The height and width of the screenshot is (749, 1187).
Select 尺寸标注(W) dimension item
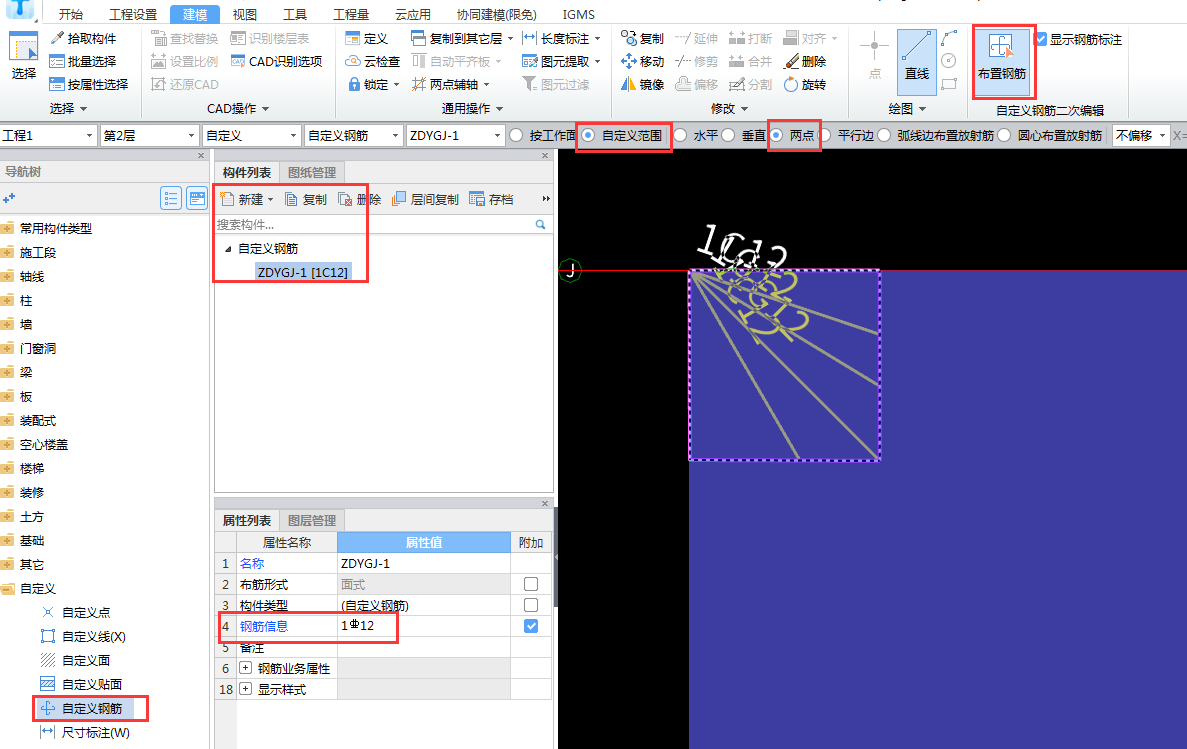tap(85, 732)
